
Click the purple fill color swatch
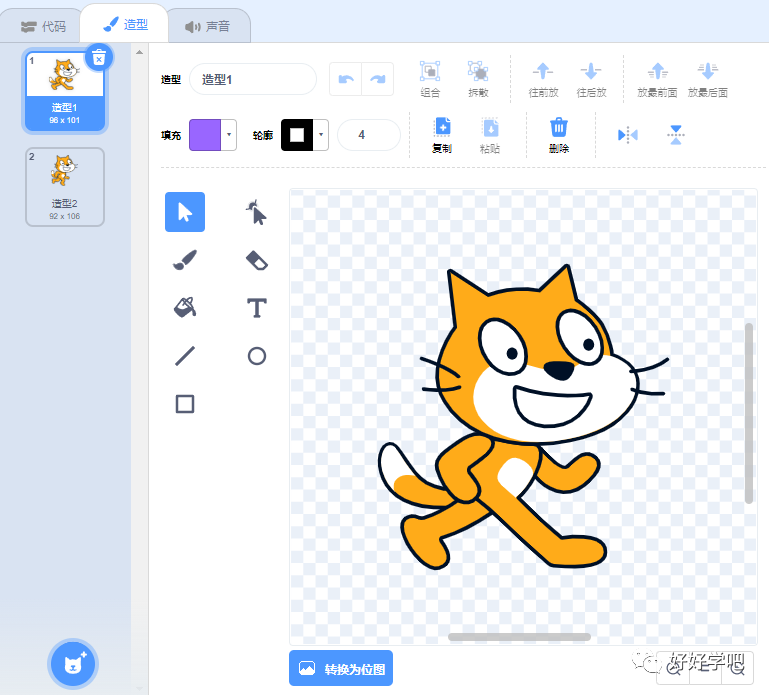[x=205, y=134]
